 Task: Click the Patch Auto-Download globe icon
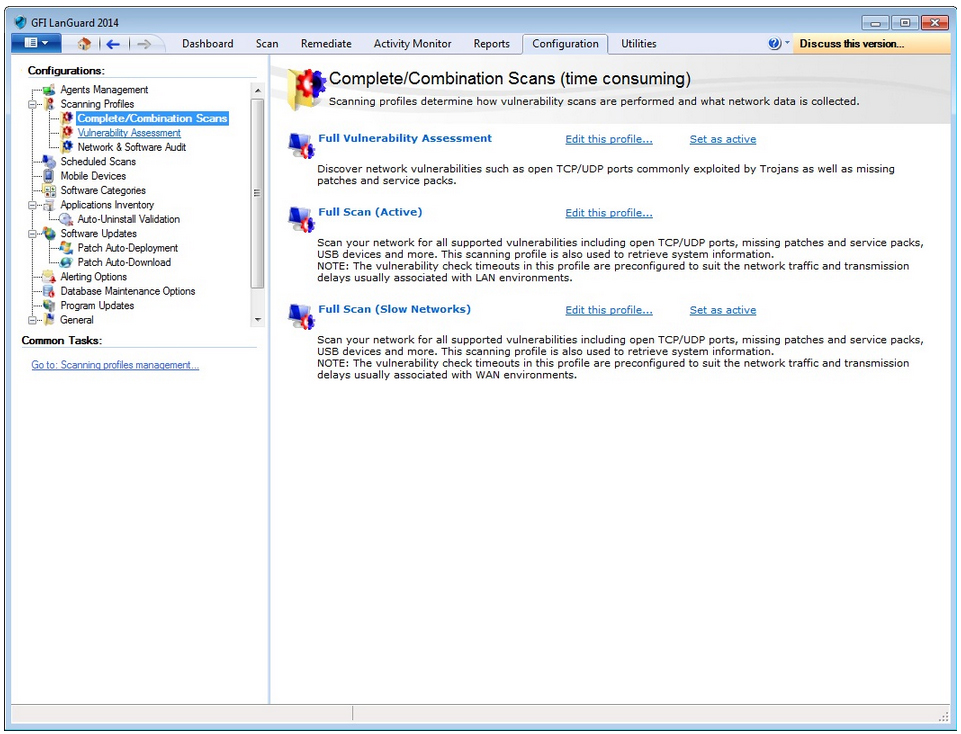pos(67,262)
